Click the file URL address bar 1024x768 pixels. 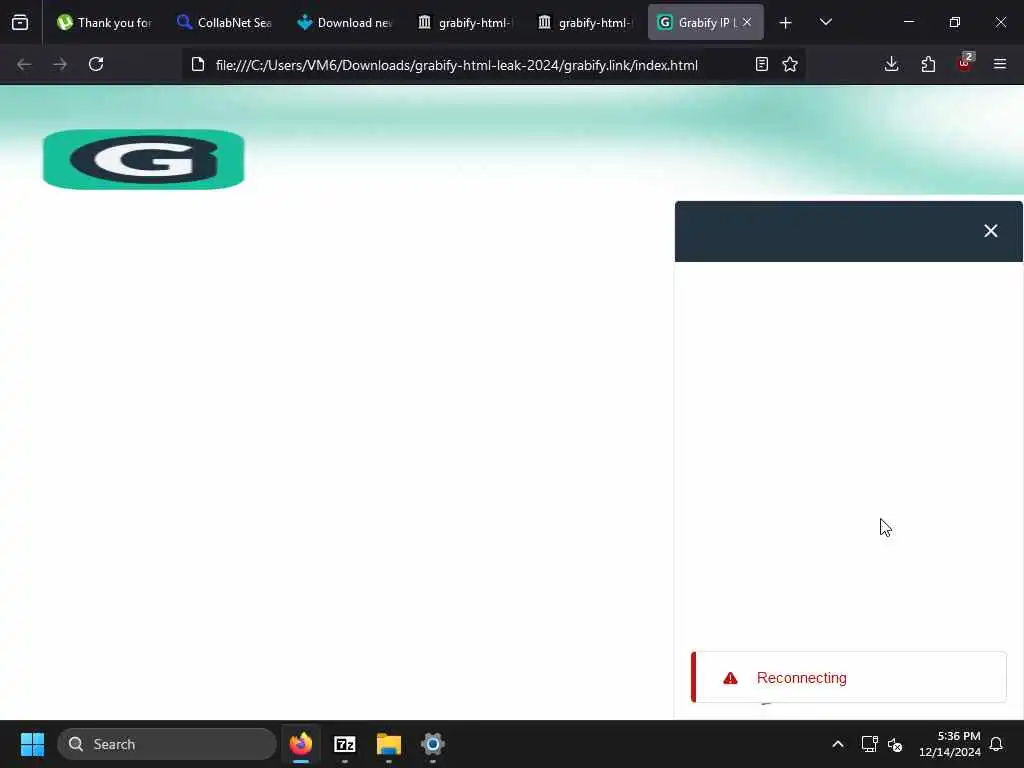(456, 65)
